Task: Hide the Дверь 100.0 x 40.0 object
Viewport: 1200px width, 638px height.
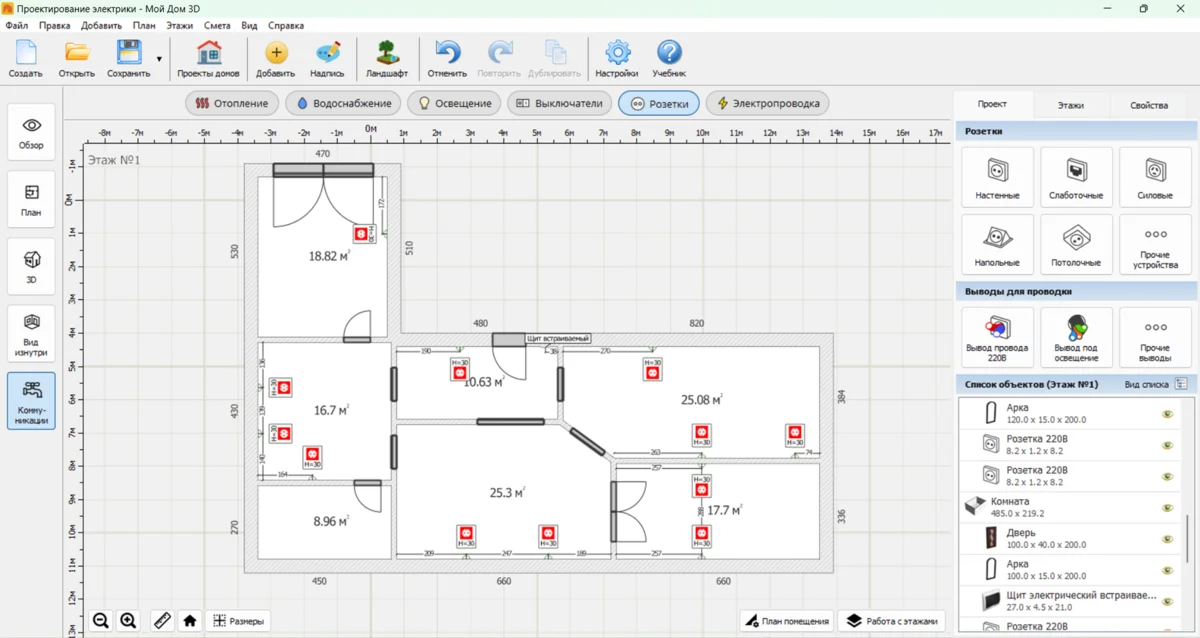Action: [1166, 539]
